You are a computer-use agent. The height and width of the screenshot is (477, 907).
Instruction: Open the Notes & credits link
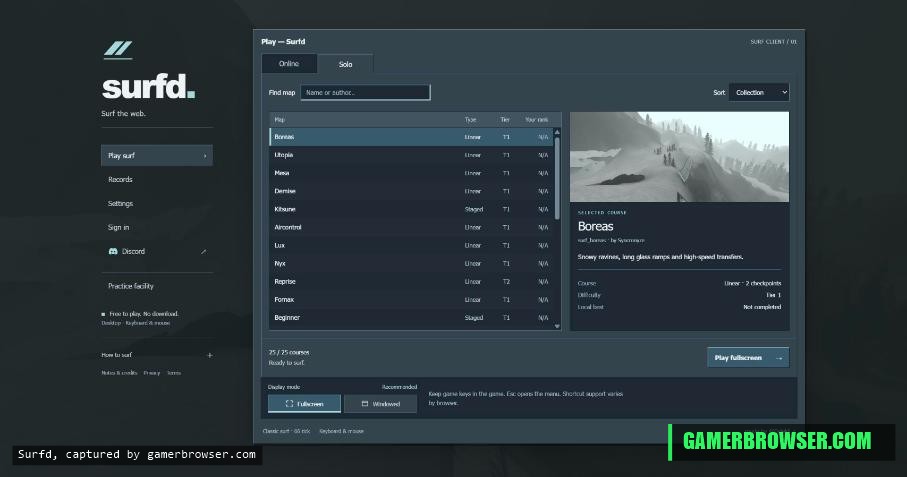[x=119, y=373]
